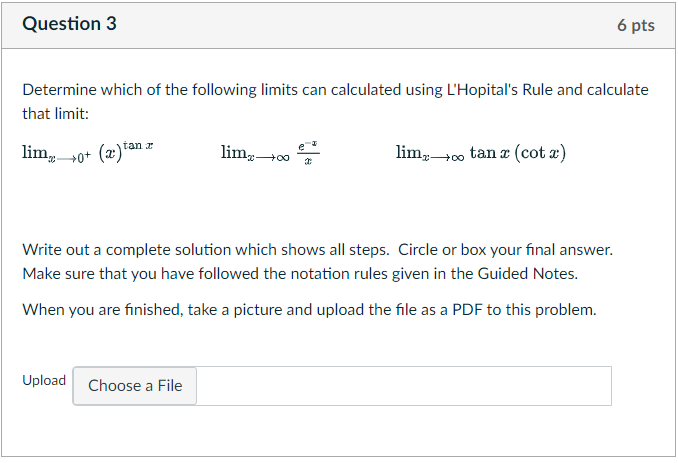Click the empty file name upload field
The image size is (678, 463).
pyautogui.click(x=403, y=386)
